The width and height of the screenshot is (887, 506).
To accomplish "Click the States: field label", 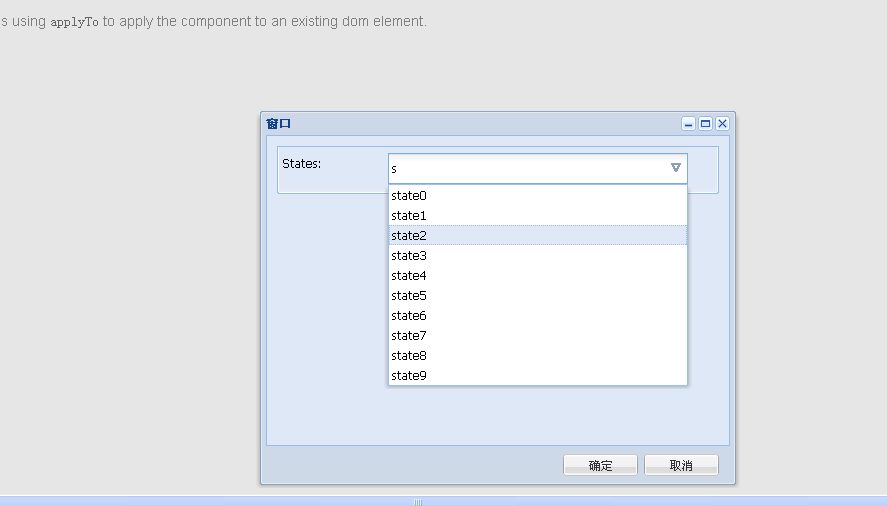I will (302, 164).
